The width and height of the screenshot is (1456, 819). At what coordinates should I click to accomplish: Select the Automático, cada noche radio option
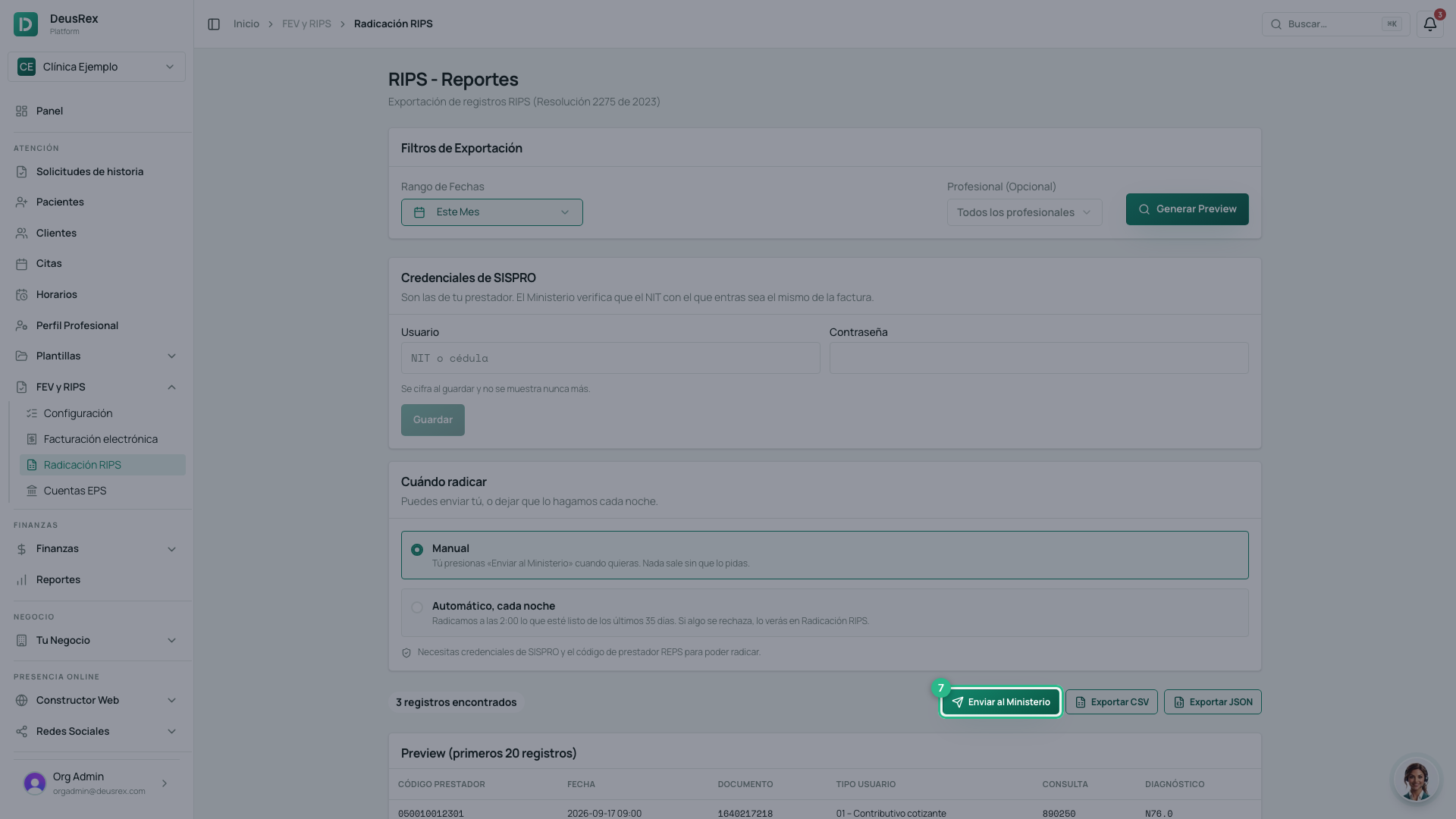[417, 607]
